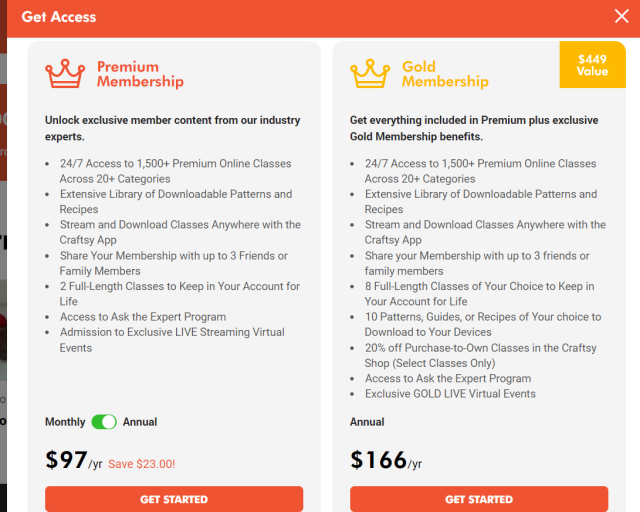Screen dimensions: 640x512
Task: Click the Gold Membership crown icon
Action: click(369, 74)
